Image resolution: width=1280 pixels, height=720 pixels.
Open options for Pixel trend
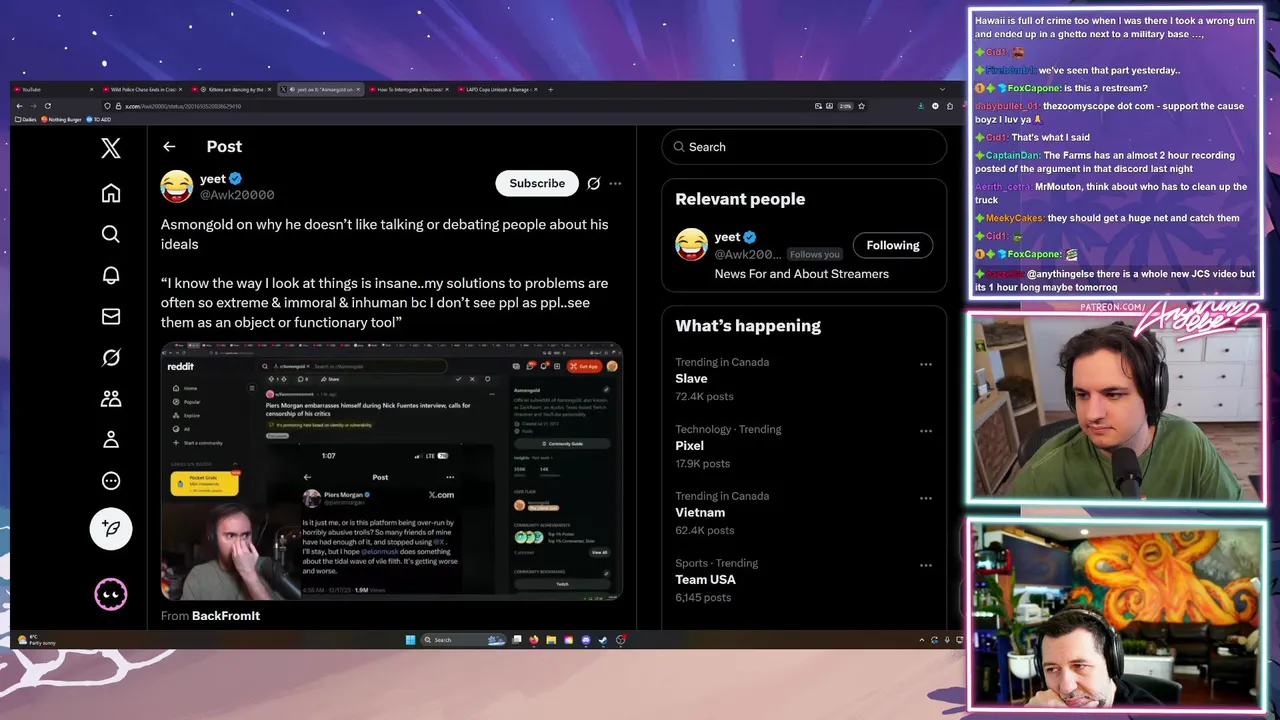tap(926, 431)
